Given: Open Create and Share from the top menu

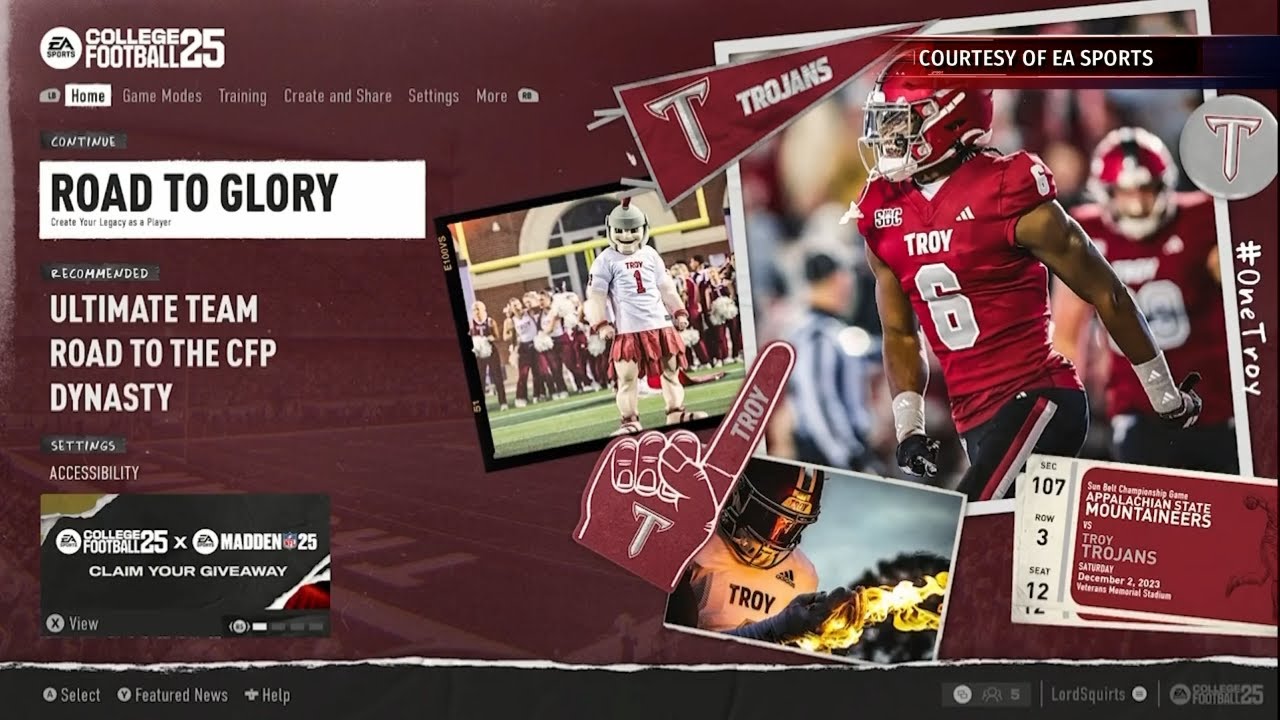Looking at the screenshot, I should tap(337, 96).
